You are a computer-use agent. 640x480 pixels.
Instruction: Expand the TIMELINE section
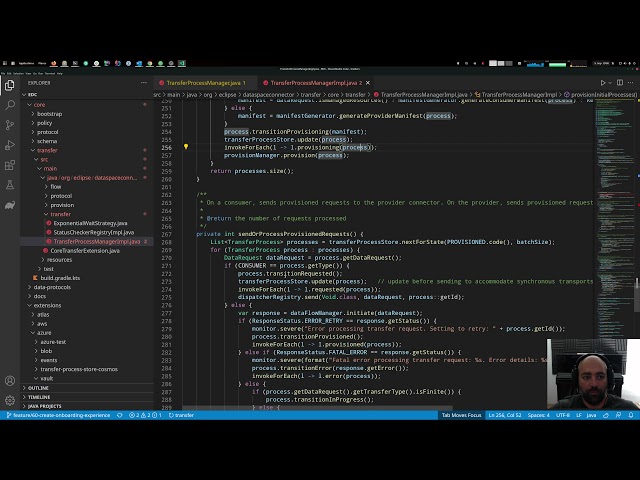pos(39,397)
